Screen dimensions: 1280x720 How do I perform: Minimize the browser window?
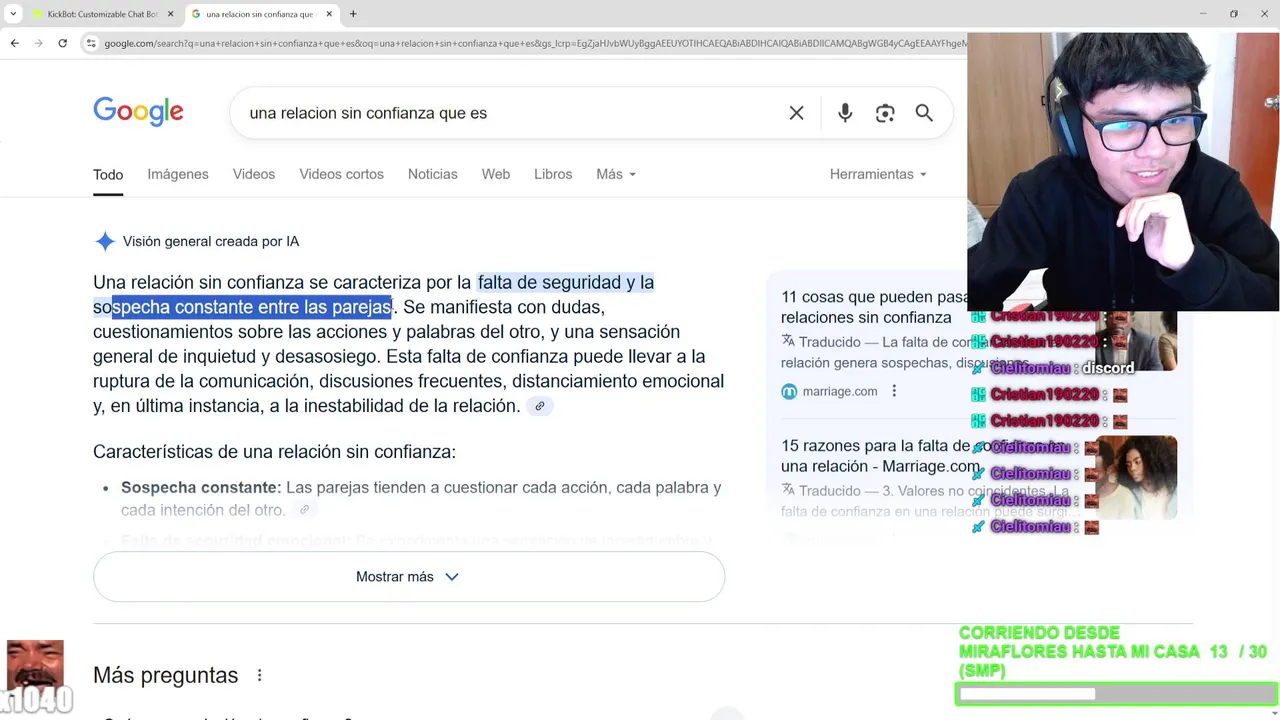pyautogui.click(x=1202, y=14)
